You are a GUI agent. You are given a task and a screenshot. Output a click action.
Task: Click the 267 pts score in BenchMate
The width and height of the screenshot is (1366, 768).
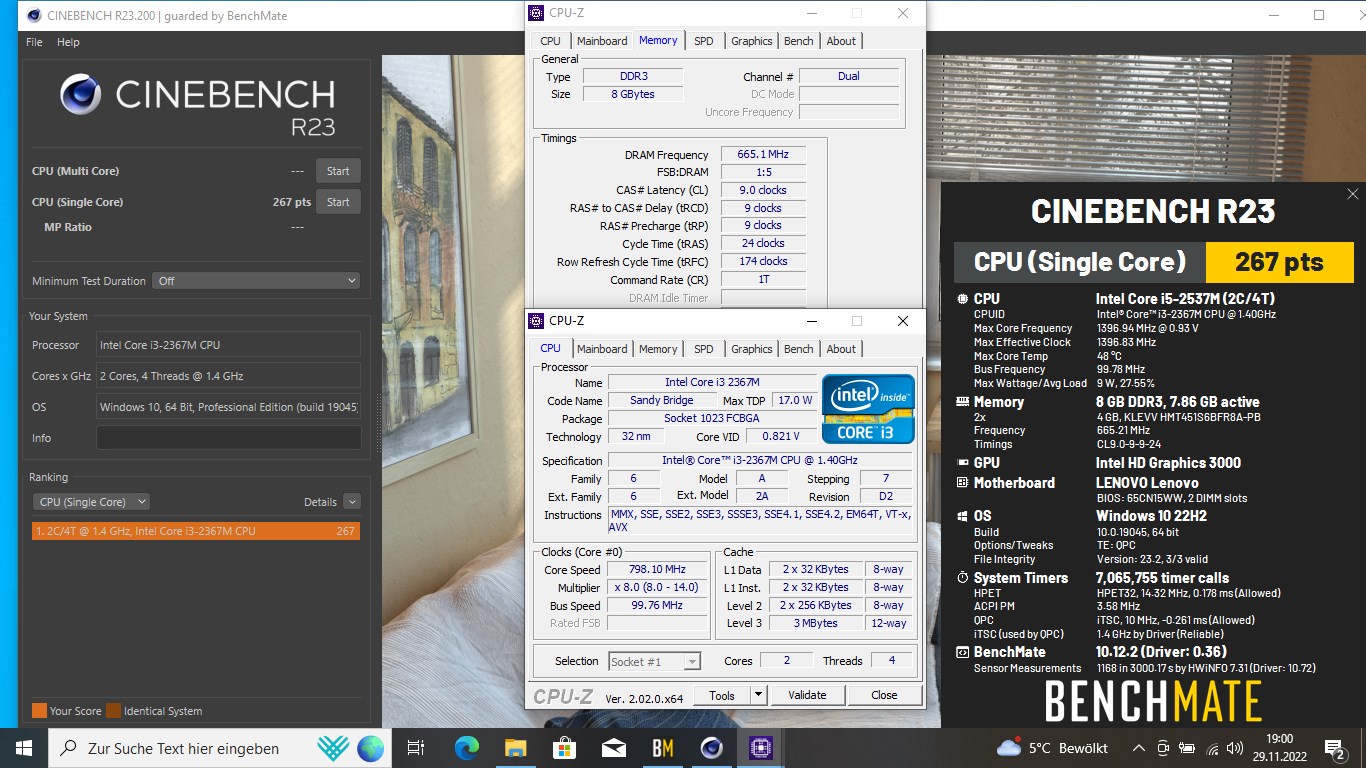point(1279,262)
